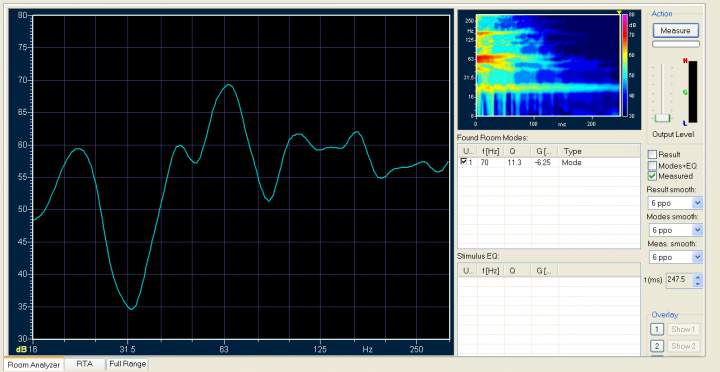Viewport: 720px width, 372px height.
Task: Click the f[Hz] header in Found Room Modes
Action: [490, 151]
